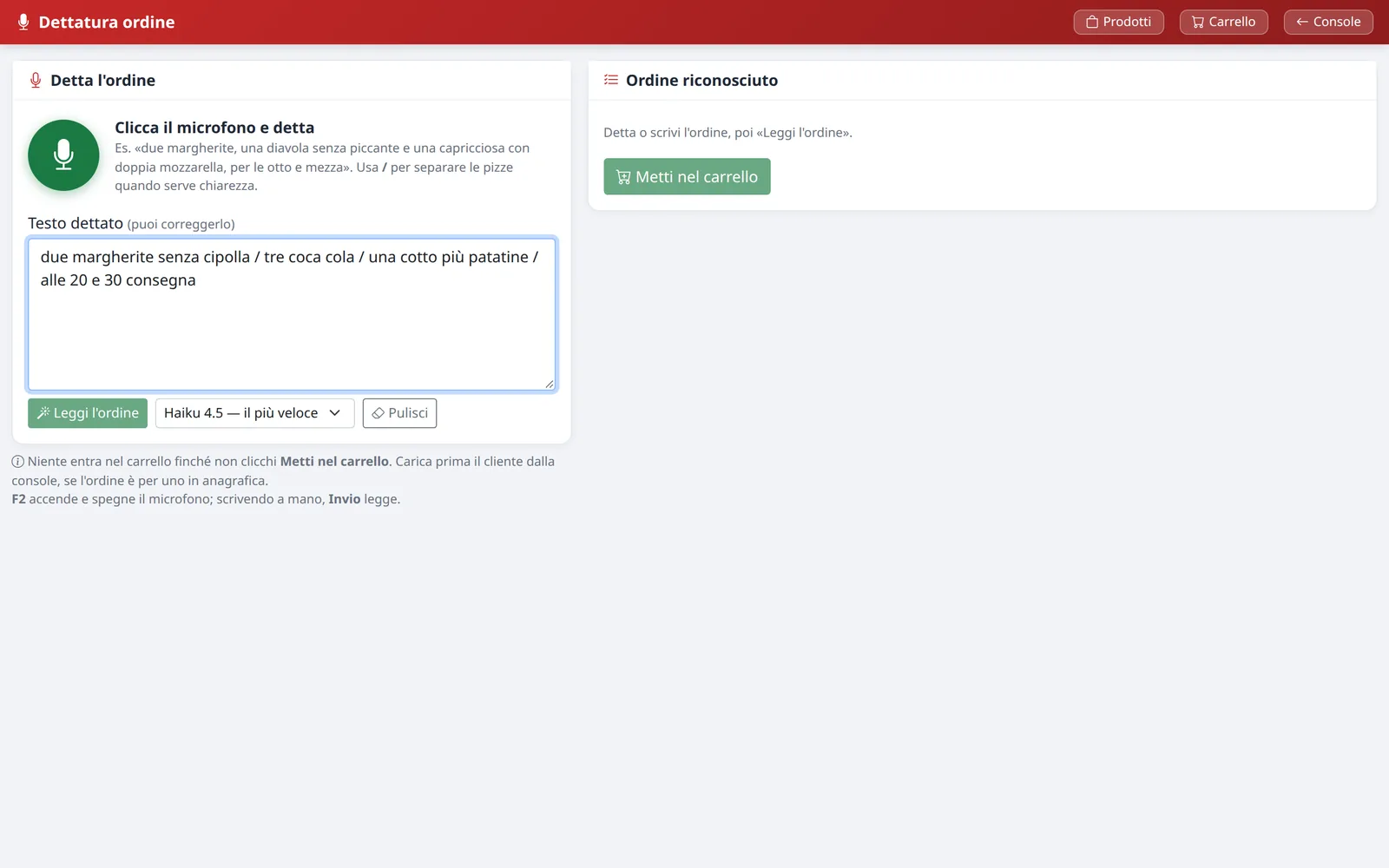Click the microphone icon in Dettatura ordine header
The width and height of the screenshot is (1389, 868).
click(23, 22)
